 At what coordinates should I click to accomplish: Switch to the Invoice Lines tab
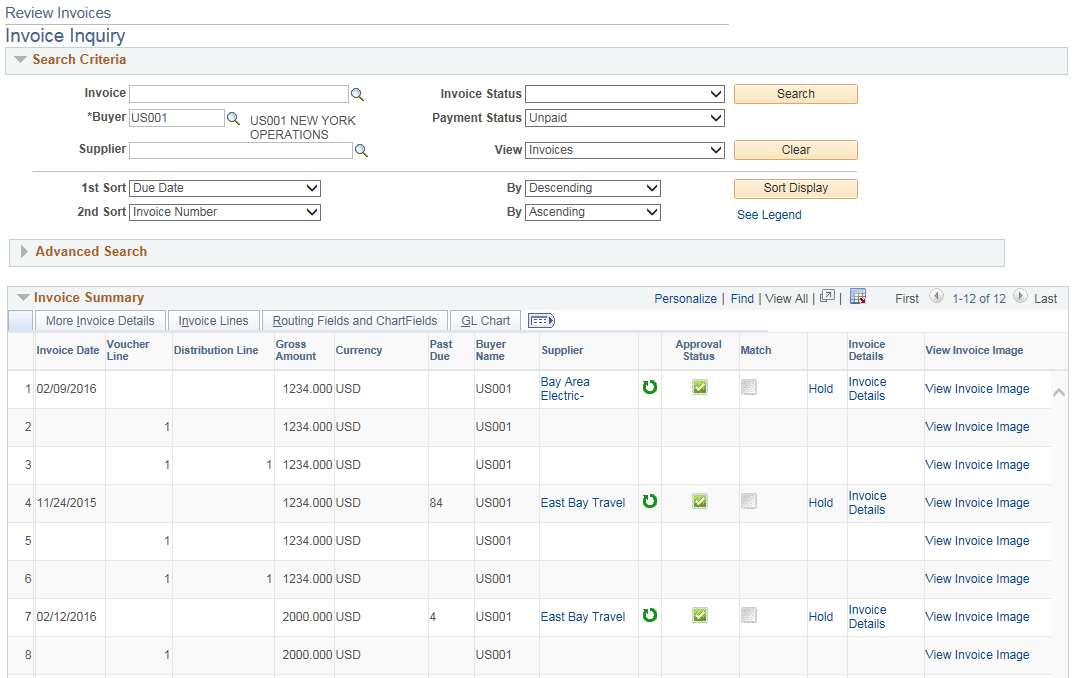(213, 320)
